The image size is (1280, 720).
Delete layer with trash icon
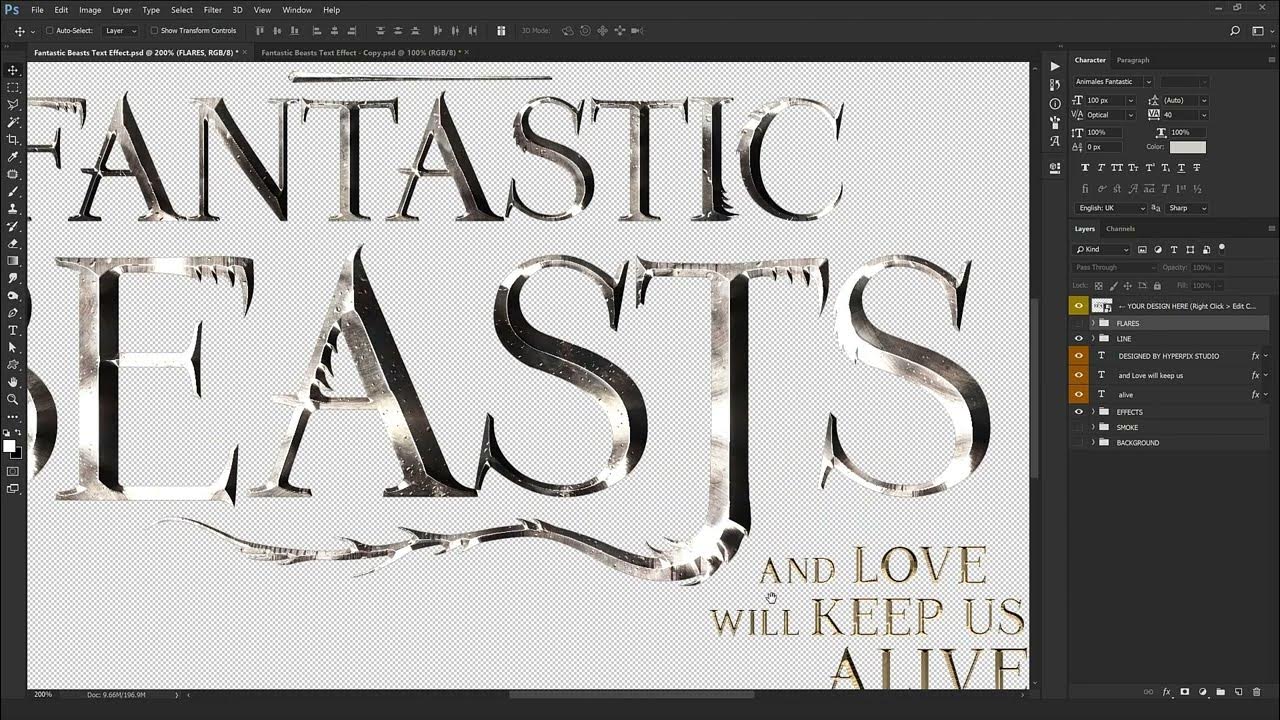pyautogui.click(x=1257, y=692)
